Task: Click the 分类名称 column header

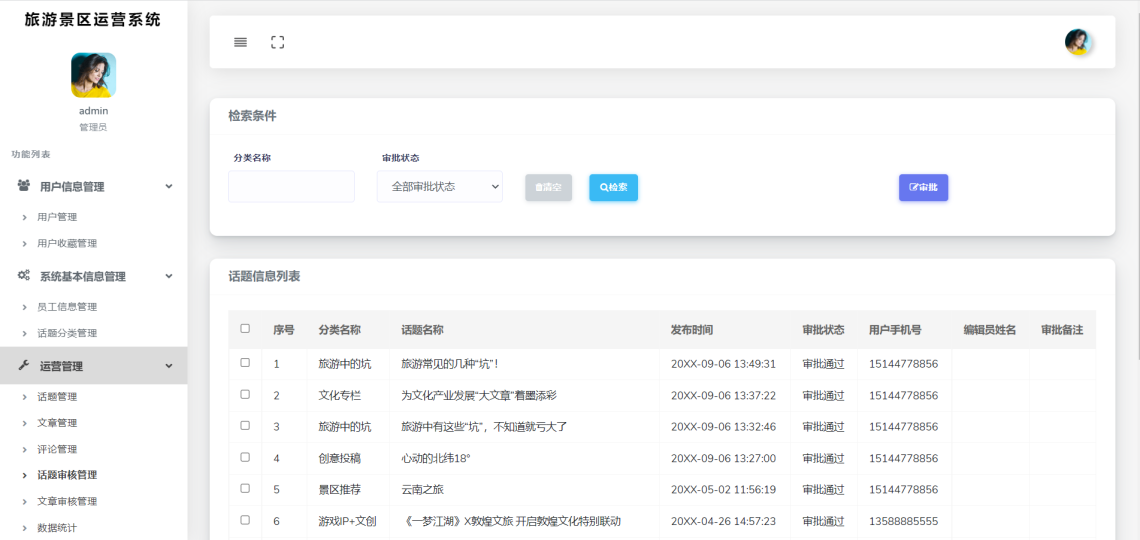Action: click(x=340, y=330)
